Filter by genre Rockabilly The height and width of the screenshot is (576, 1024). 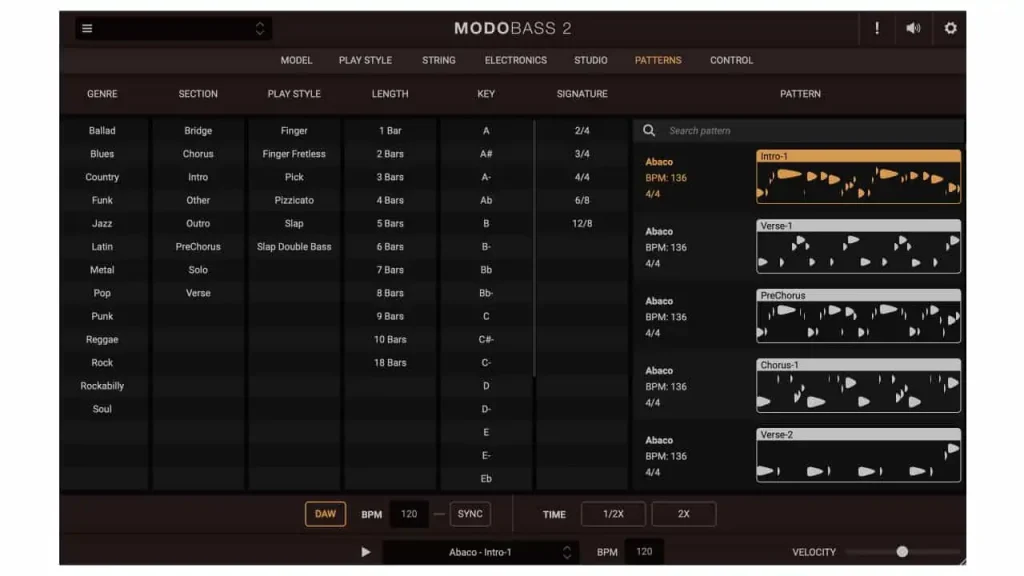pos(102,386)
